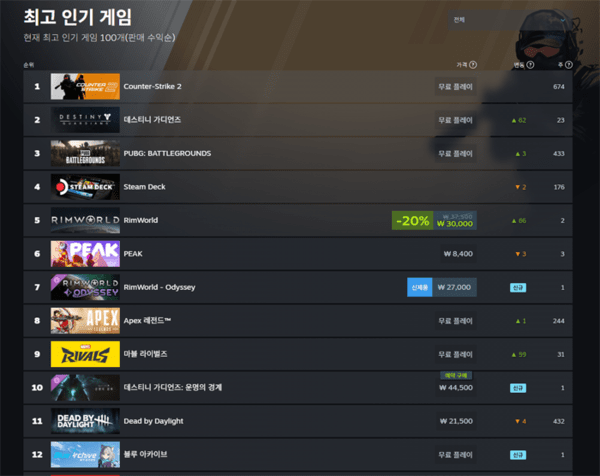Click the 순위 rank column header
The width and height of the screenshot is (600, 476).
click(28, 65)
